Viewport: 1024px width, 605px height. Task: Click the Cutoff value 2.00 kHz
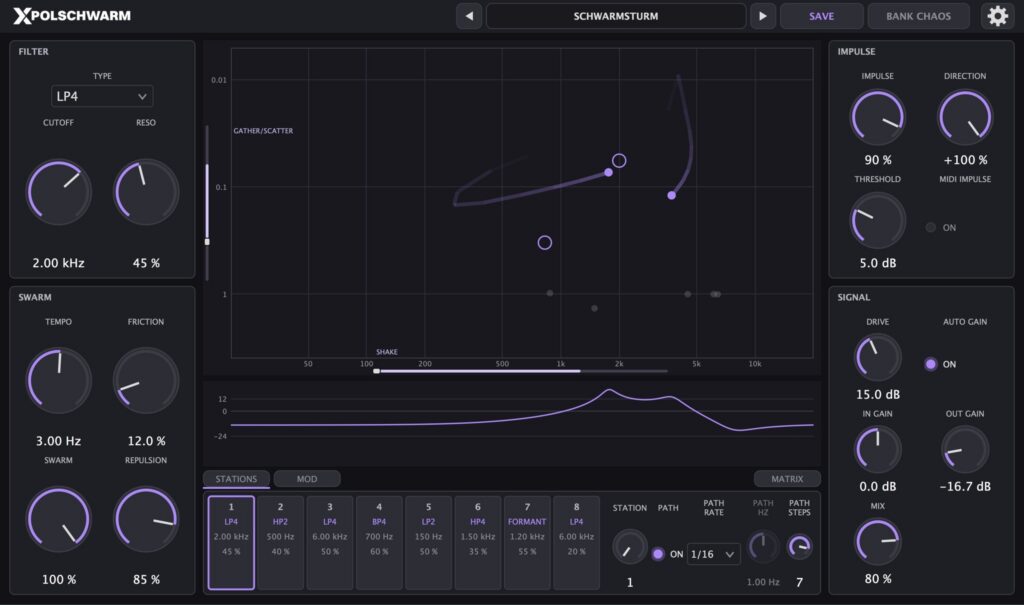(x=59, y=263)
